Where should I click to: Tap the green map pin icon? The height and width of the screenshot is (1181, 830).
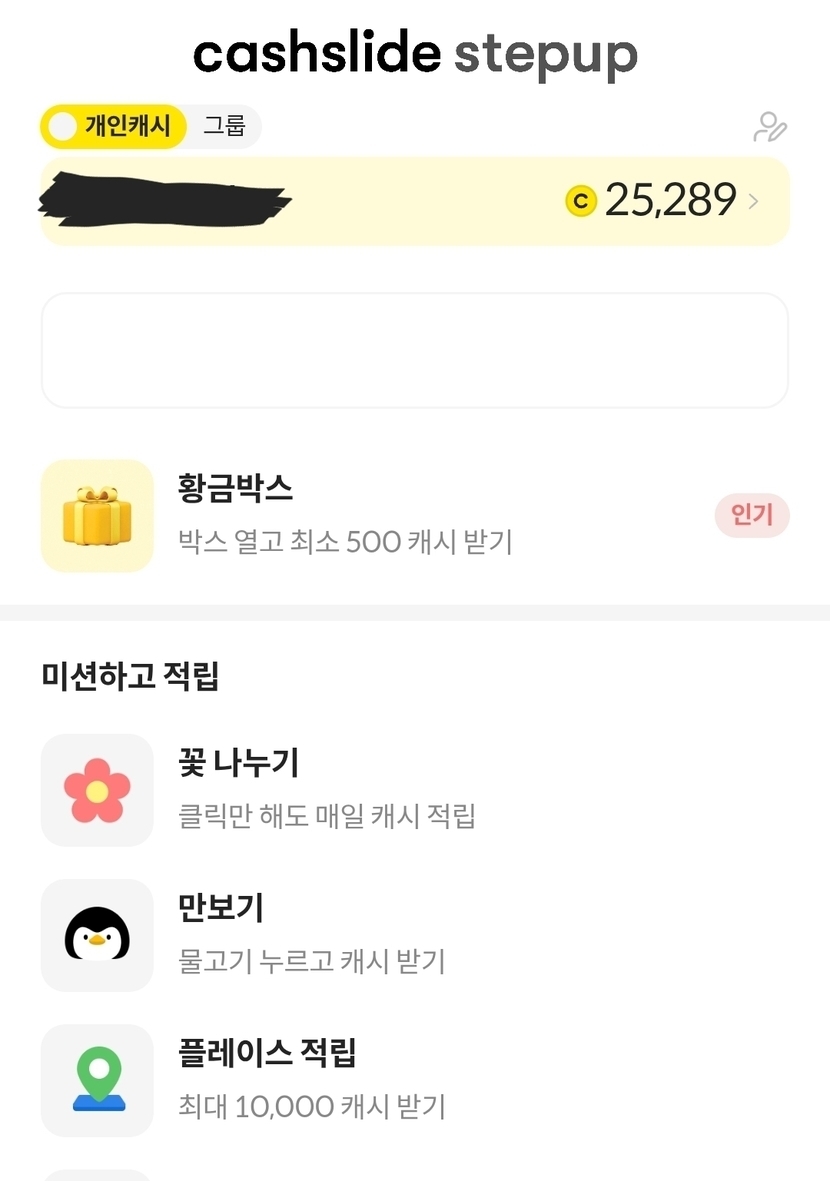pyautogui.click(x=97, y=1080)
